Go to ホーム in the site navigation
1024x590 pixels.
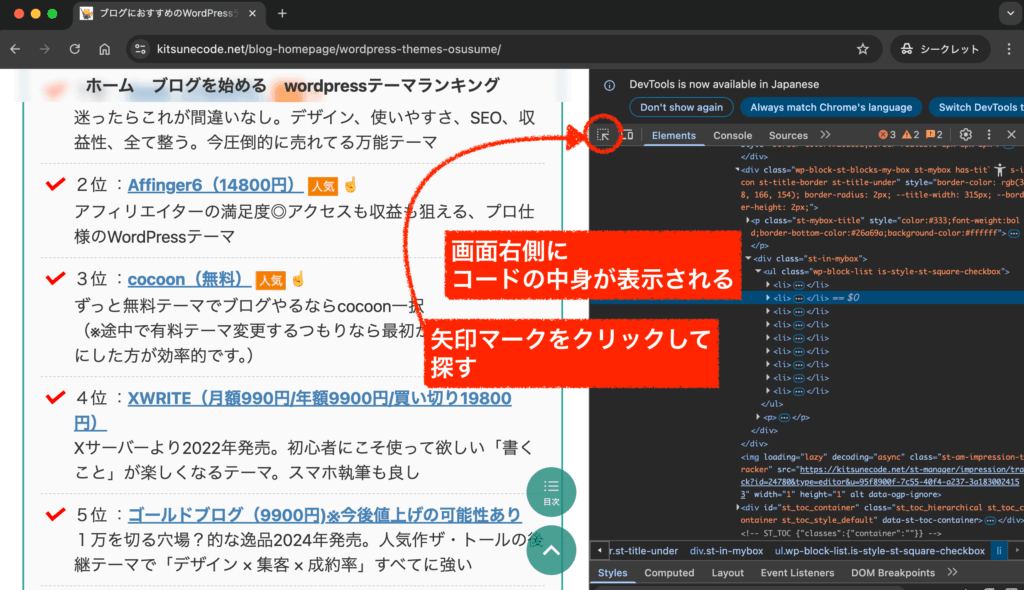click(x=110, y=86)
